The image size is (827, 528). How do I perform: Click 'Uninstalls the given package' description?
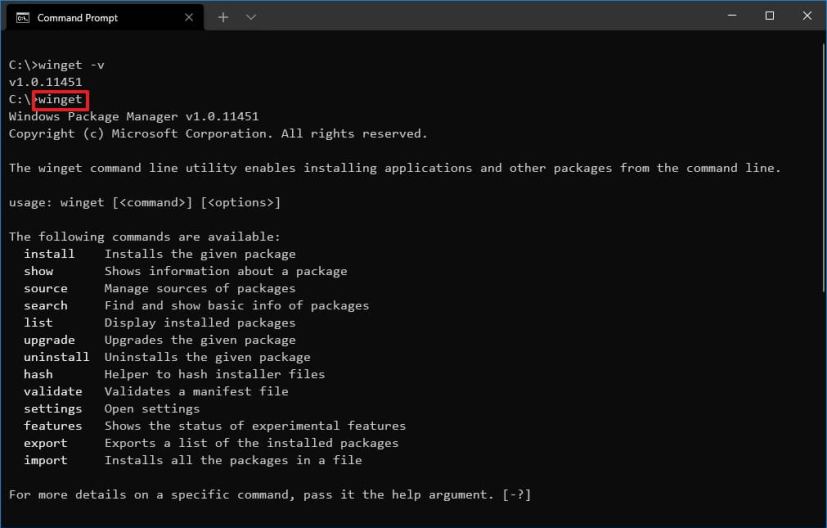[207, 357]
